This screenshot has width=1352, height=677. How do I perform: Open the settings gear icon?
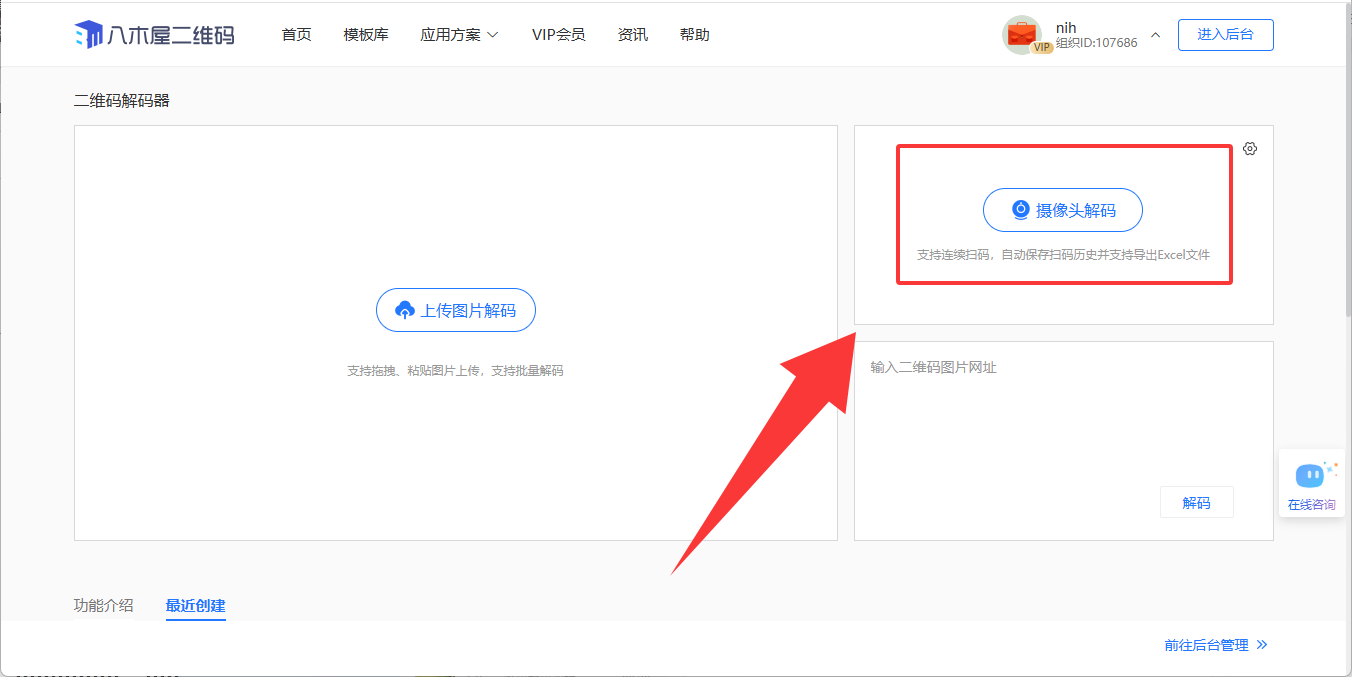pyautogui.click(x=1250, y=149)
